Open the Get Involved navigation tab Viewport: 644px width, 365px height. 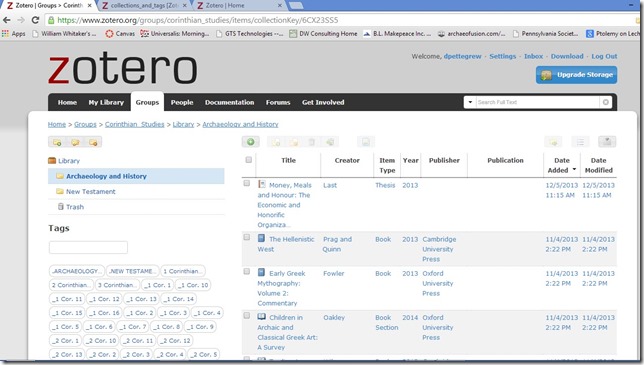323,102
